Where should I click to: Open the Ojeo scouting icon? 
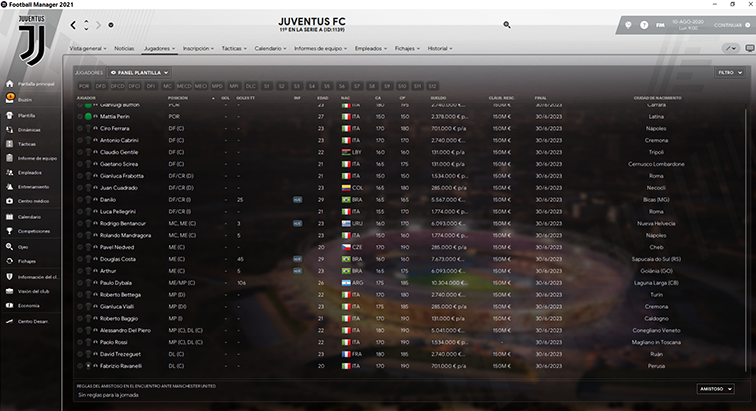pos(10,247)
